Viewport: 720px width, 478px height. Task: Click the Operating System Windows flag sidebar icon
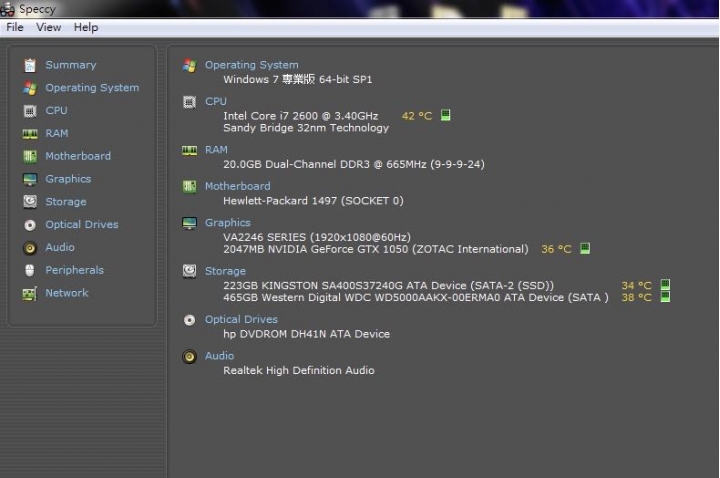(30, 88)
